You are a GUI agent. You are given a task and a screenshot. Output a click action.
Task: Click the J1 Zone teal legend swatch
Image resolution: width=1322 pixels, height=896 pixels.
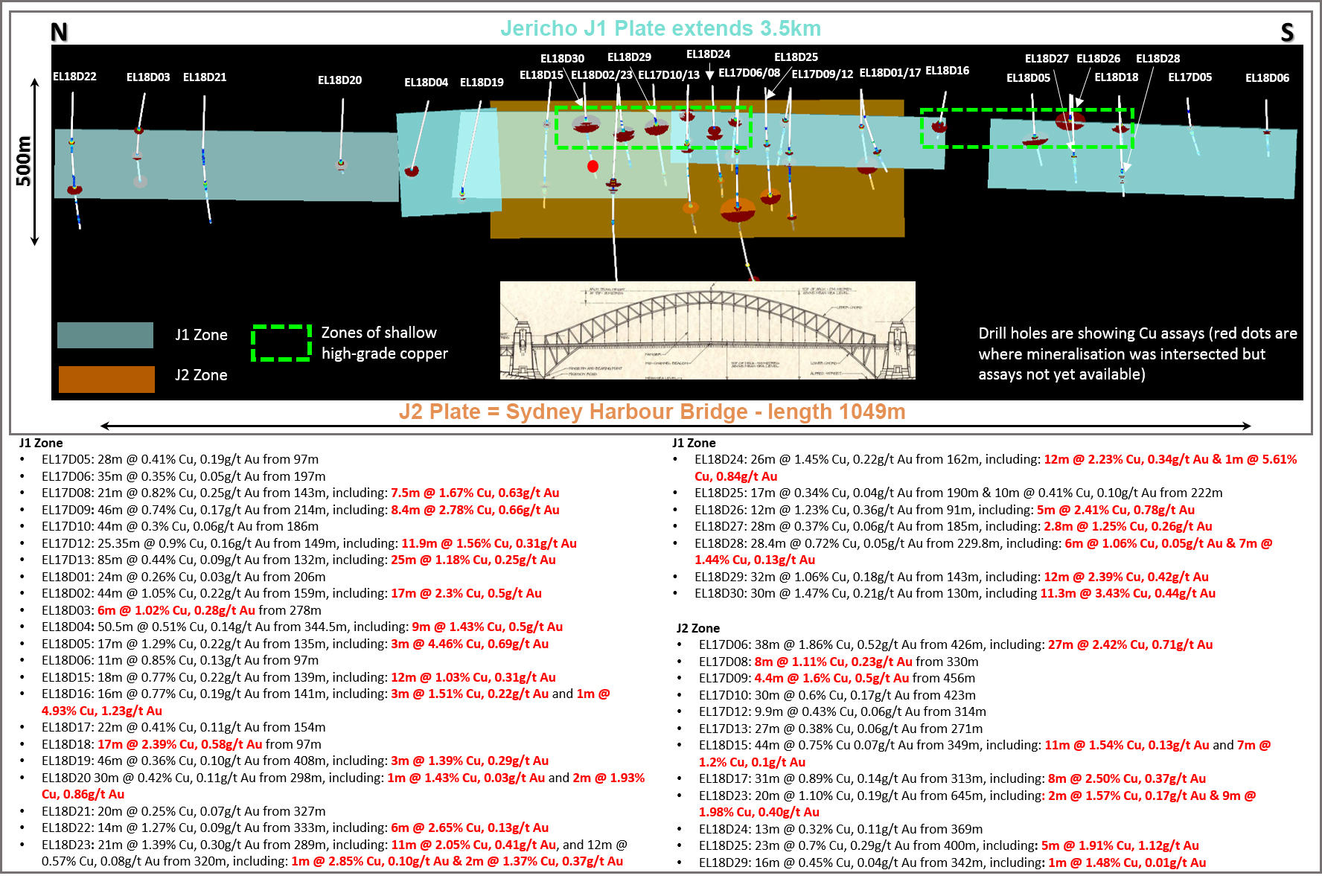coord(105,335)
